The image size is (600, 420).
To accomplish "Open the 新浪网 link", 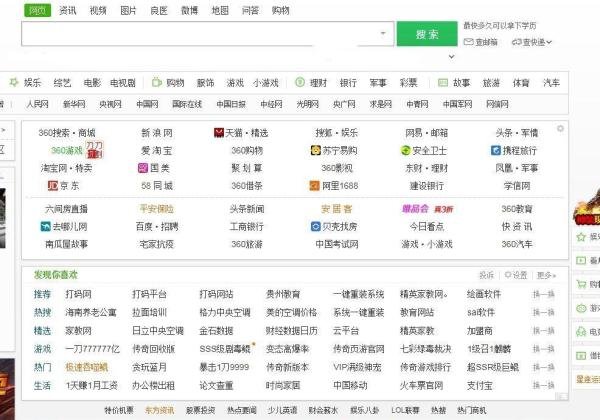I will pyautogui.click(x=157, y=133).
